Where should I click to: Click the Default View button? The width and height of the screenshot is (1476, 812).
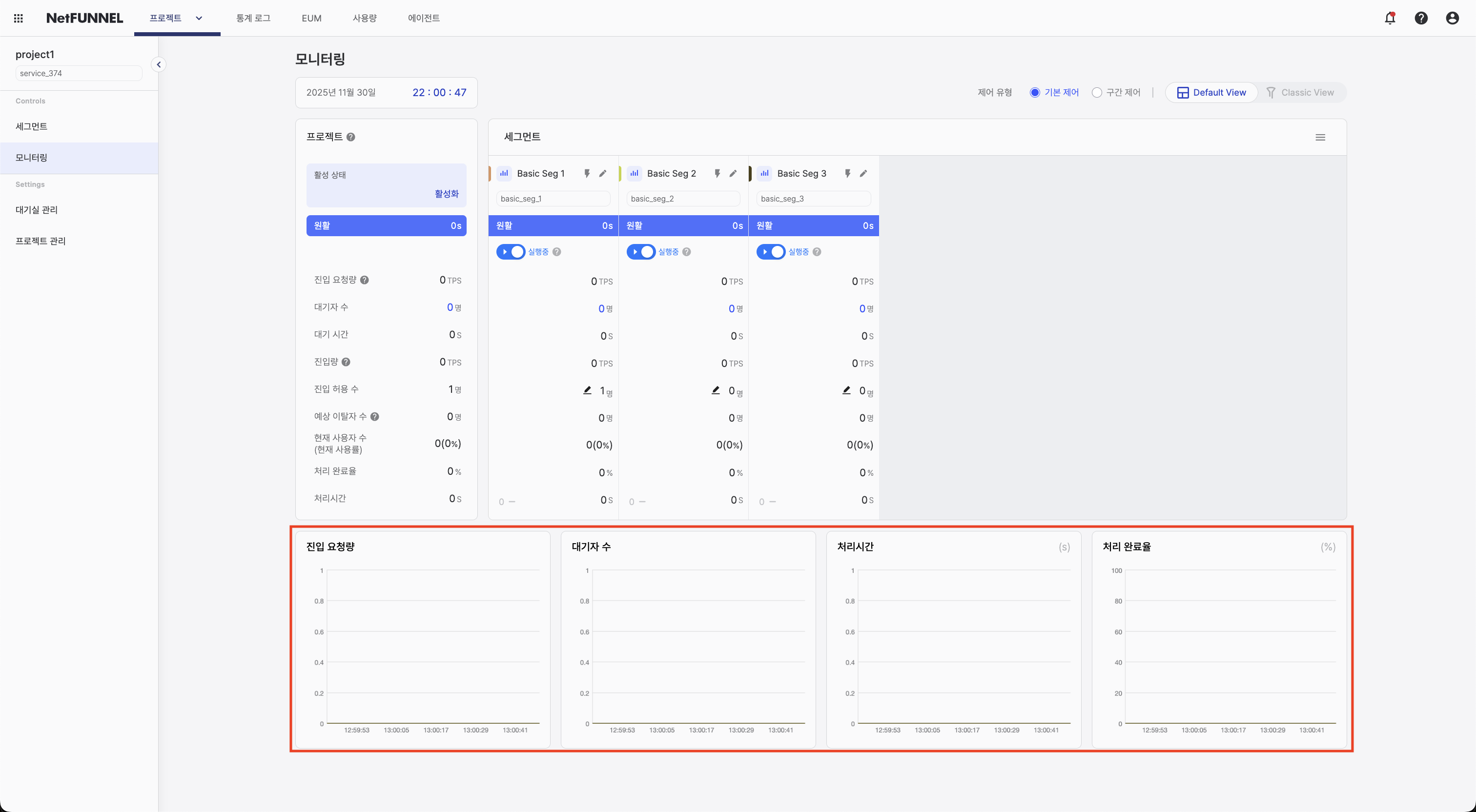click(x=1211, y=93)
